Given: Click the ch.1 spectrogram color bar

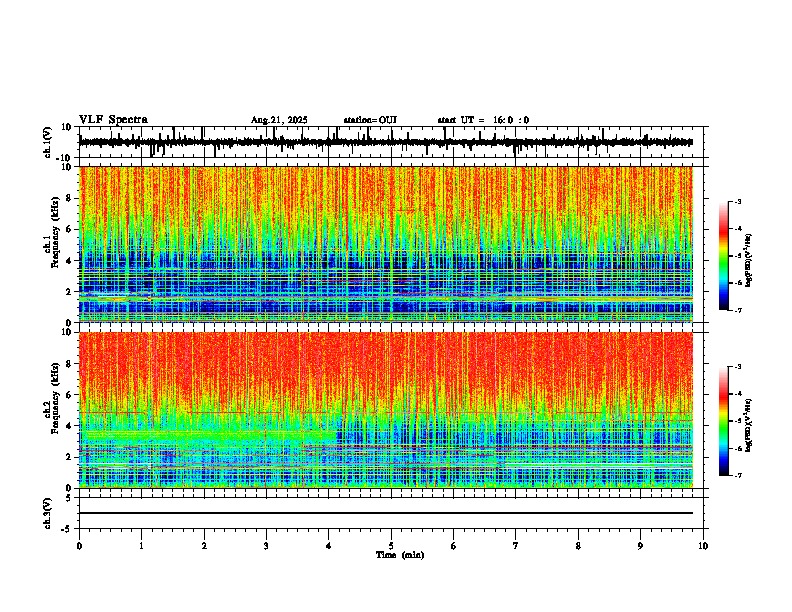Looking at the screenshot, I should point(724,256).
